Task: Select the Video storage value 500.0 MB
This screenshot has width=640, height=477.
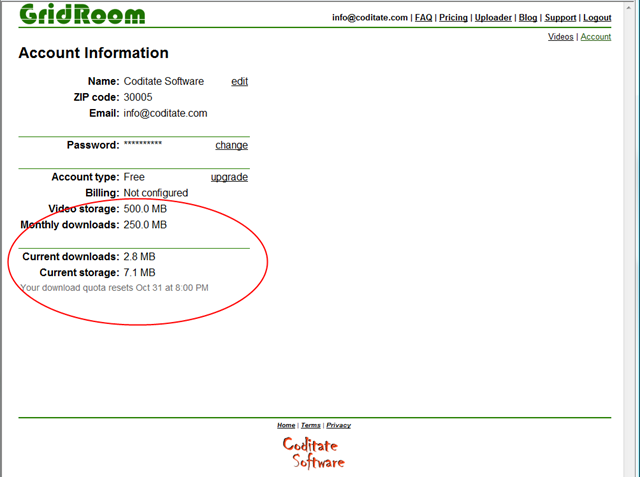Action: (x=145, y=209)
